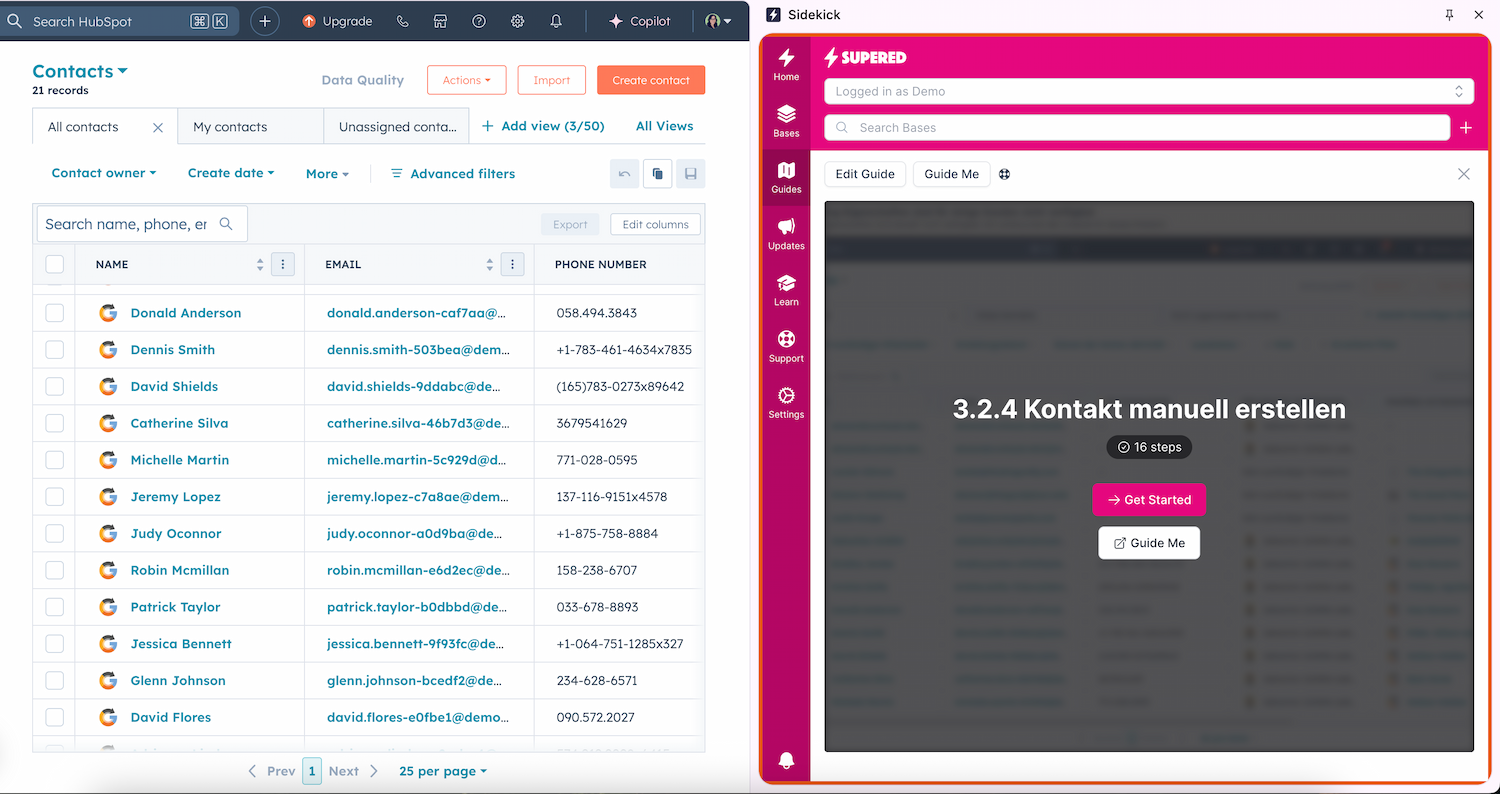Check the box for Michelle Martin

click(54, 460)
